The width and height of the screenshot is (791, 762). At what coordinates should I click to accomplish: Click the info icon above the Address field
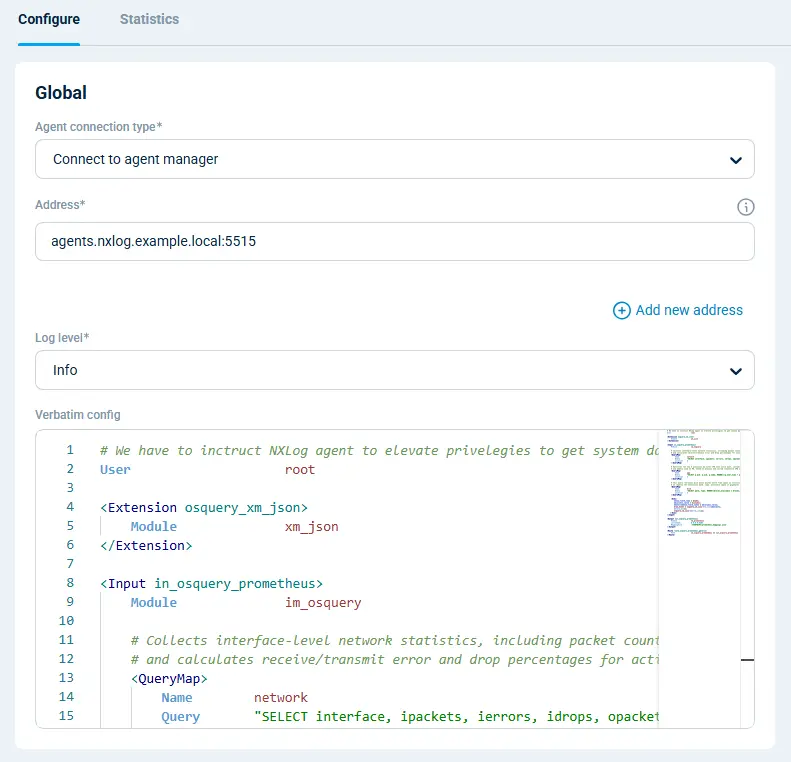[745, 207]
